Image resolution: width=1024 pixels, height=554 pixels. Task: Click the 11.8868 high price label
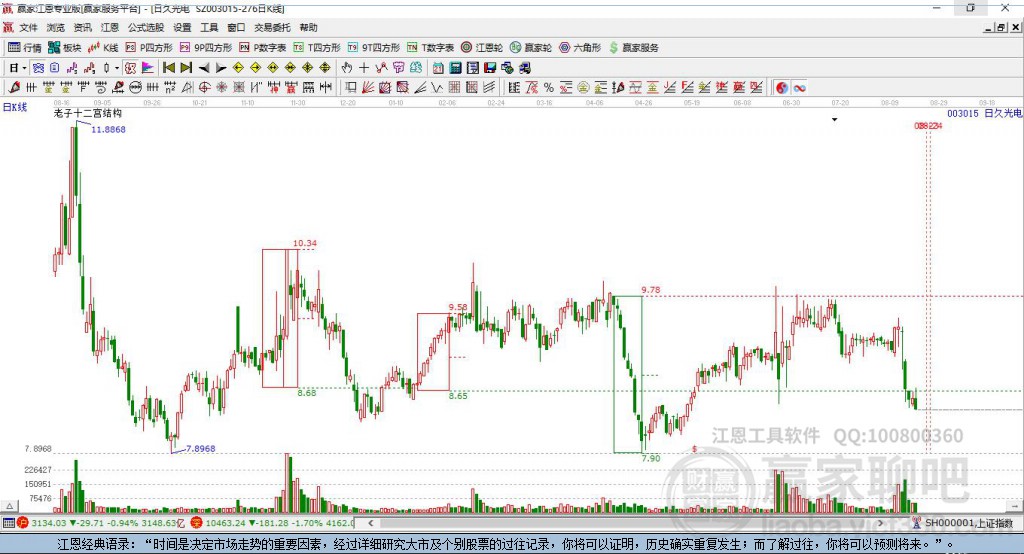pyautogui.click(x=108, y=129)
